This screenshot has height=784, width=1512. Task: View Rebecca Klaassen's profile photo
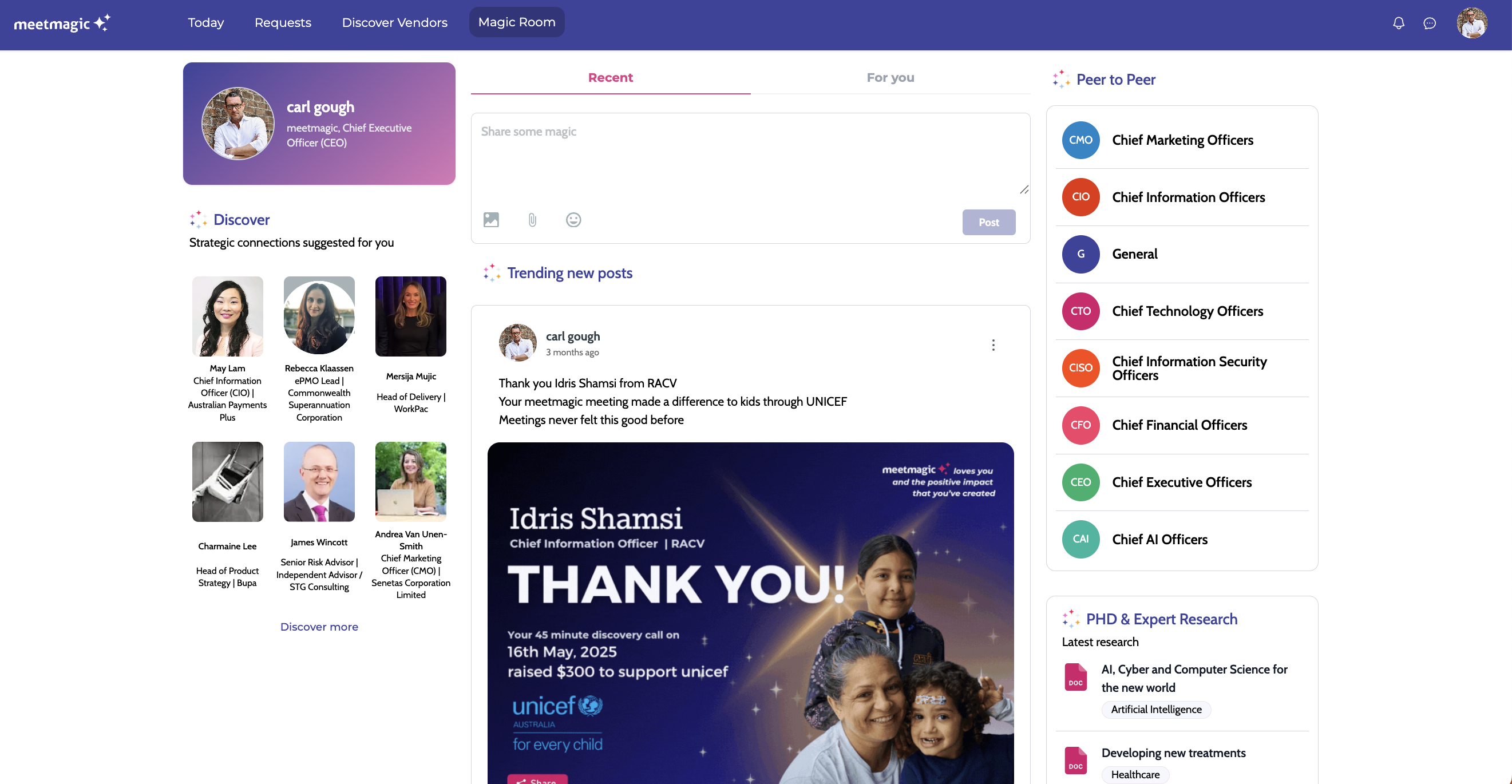click(319, 316)
